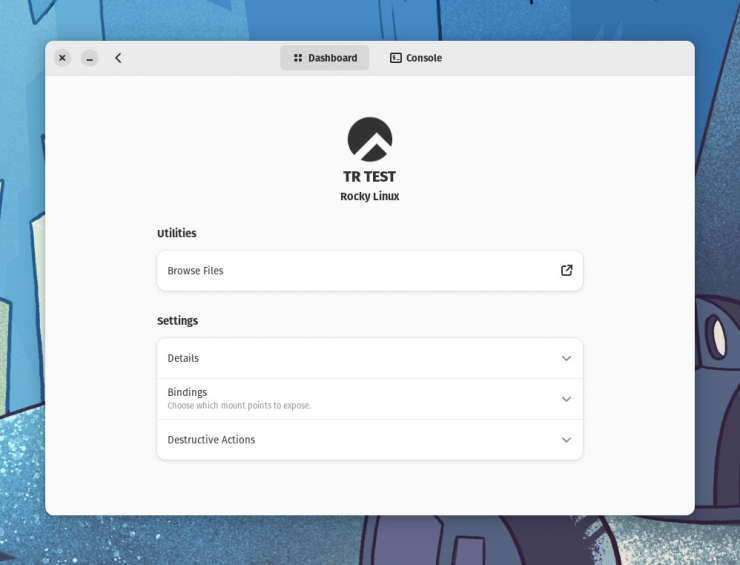740x565 pixels.
Task: Minimize the window using the dash button
Action: 90,58
